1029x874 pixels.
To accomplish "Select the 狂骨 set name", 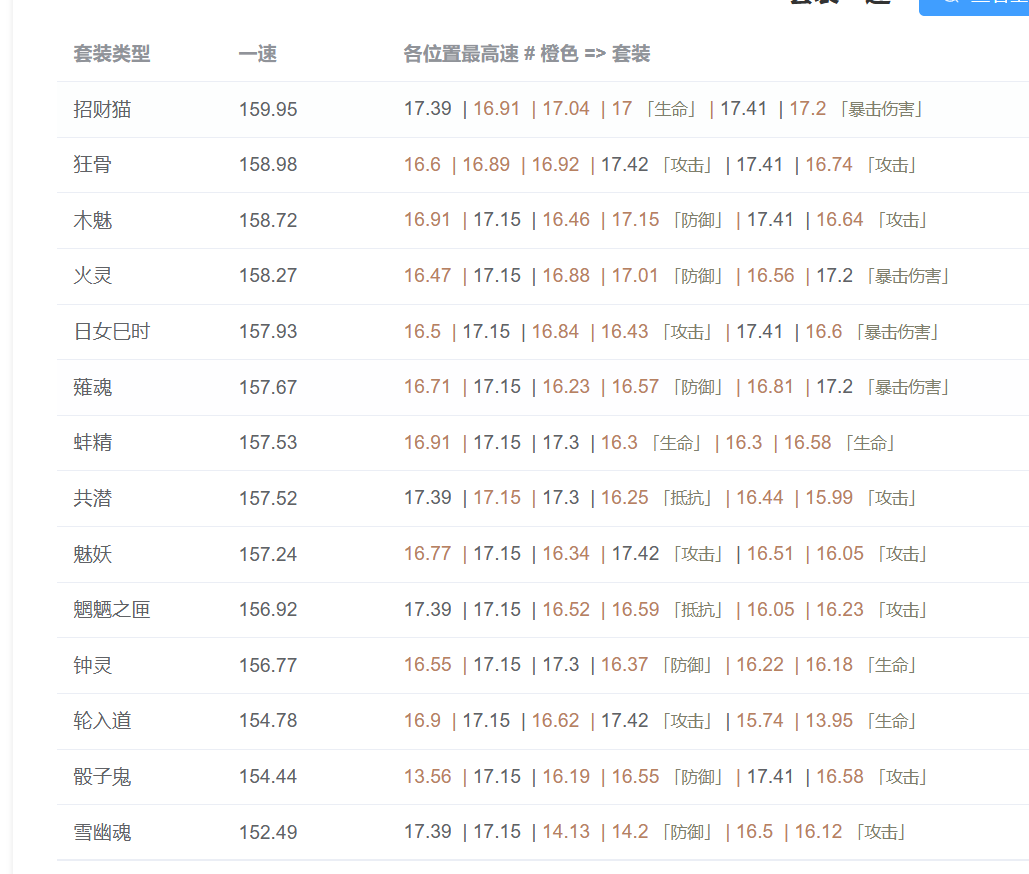I will tap(93, 165).
